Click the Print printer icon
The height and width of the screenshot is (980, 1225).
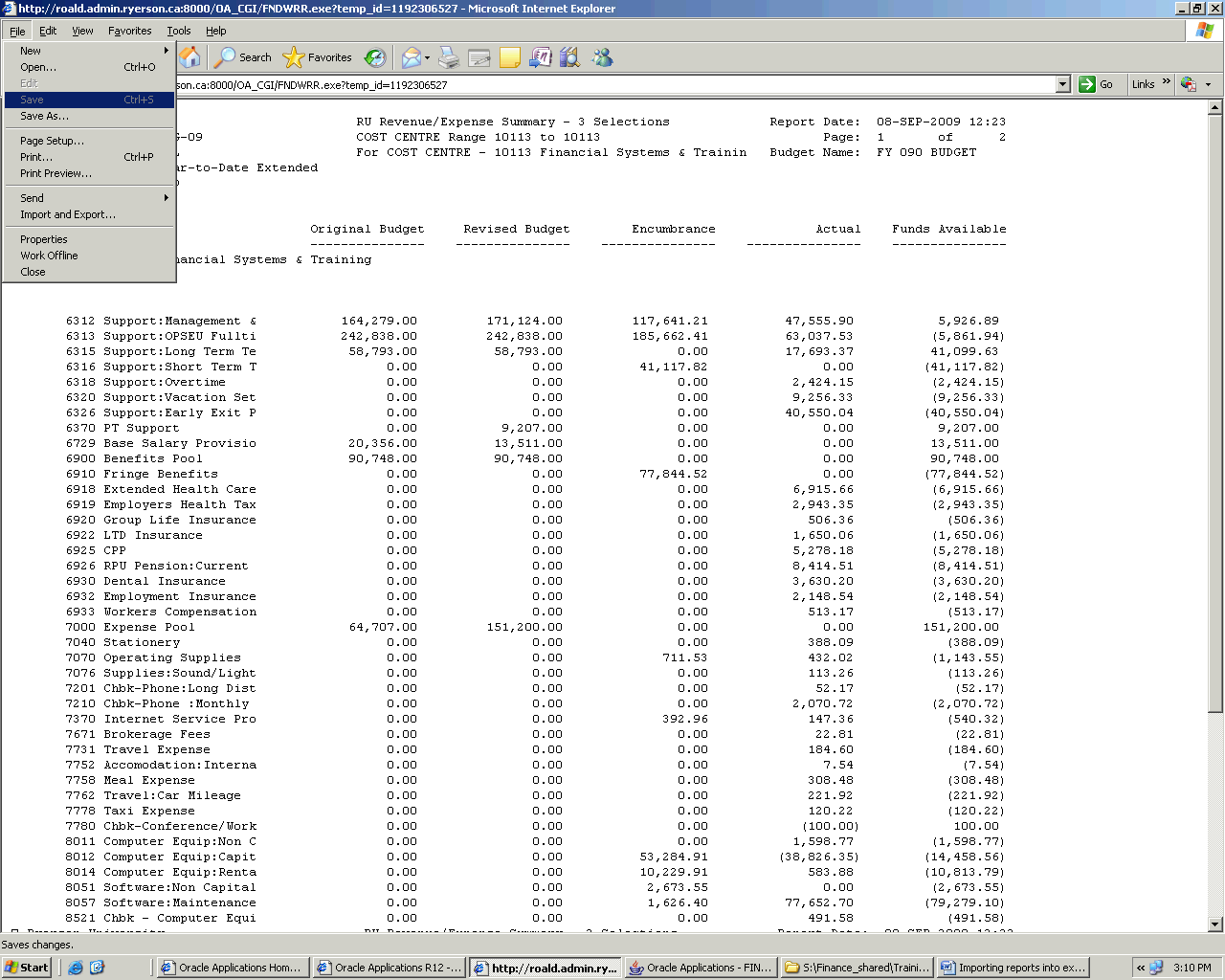coord(449,57)
